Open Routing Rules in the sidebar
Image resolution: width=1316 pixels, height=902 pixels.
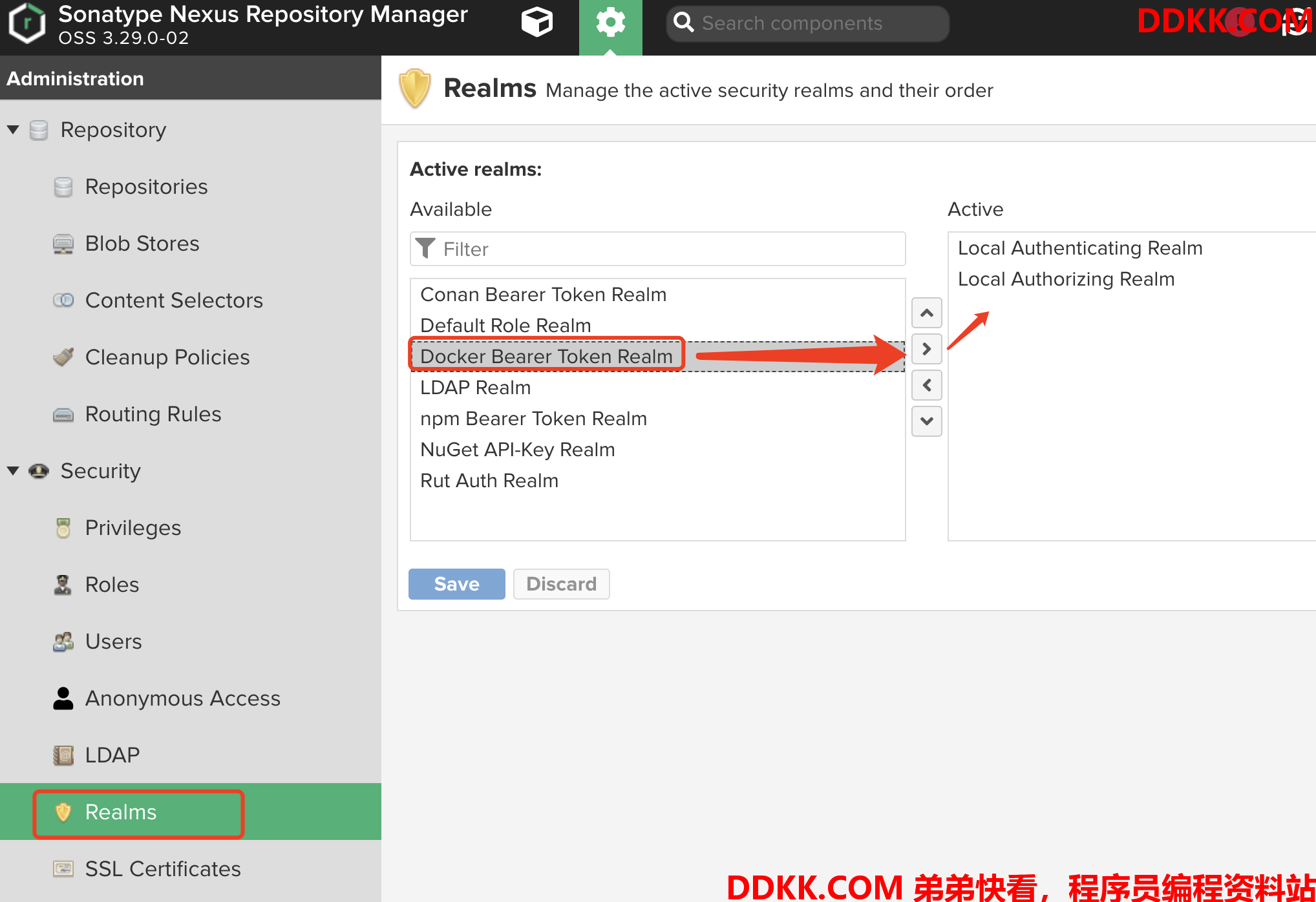(x=191, y=414)
